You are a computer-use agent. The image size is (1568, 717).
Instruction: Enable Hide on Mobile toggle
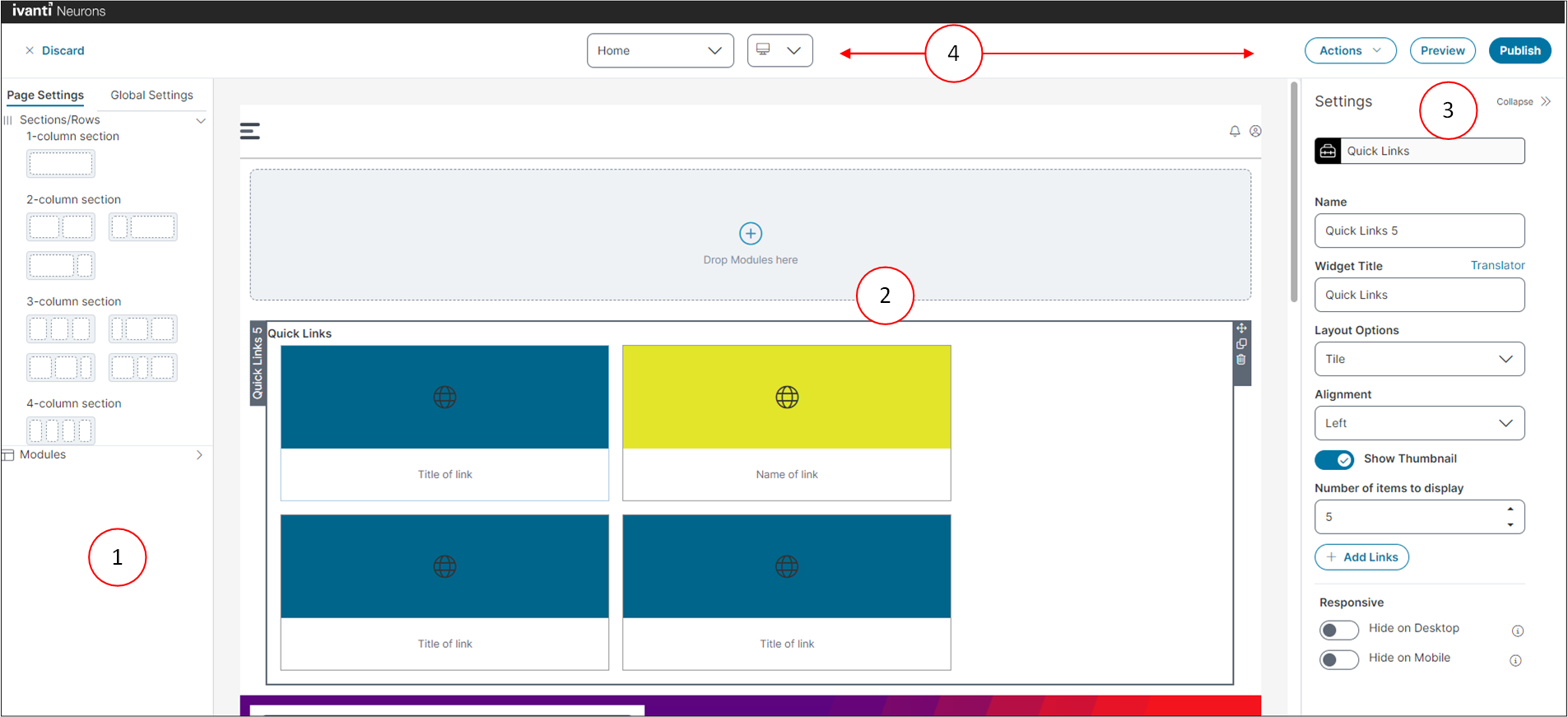click(x=1338, y=659)
